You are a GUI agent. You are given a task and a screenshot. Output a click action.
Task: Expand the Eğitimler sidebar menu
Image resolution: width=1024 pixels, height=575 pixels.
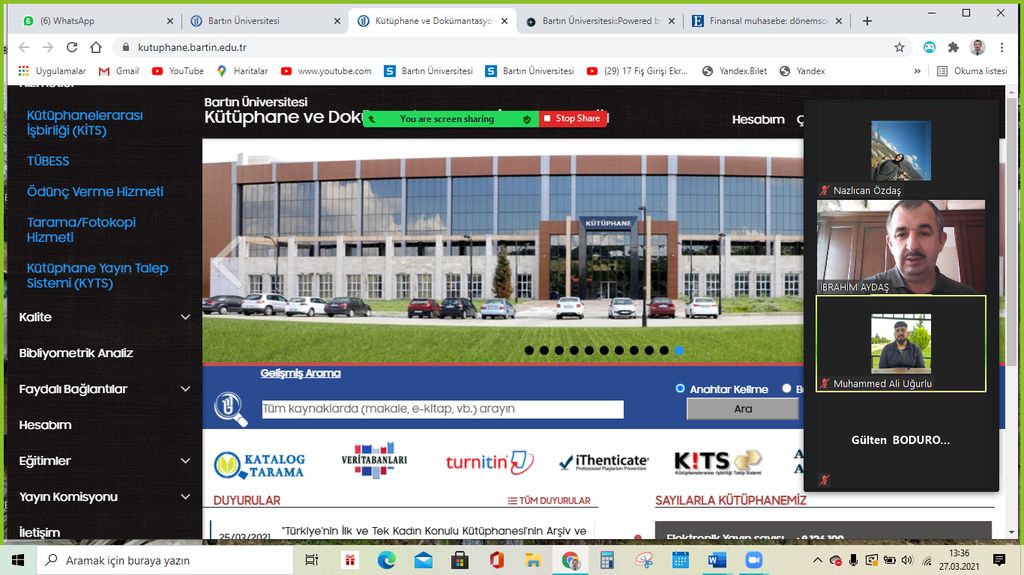(185, 461)
